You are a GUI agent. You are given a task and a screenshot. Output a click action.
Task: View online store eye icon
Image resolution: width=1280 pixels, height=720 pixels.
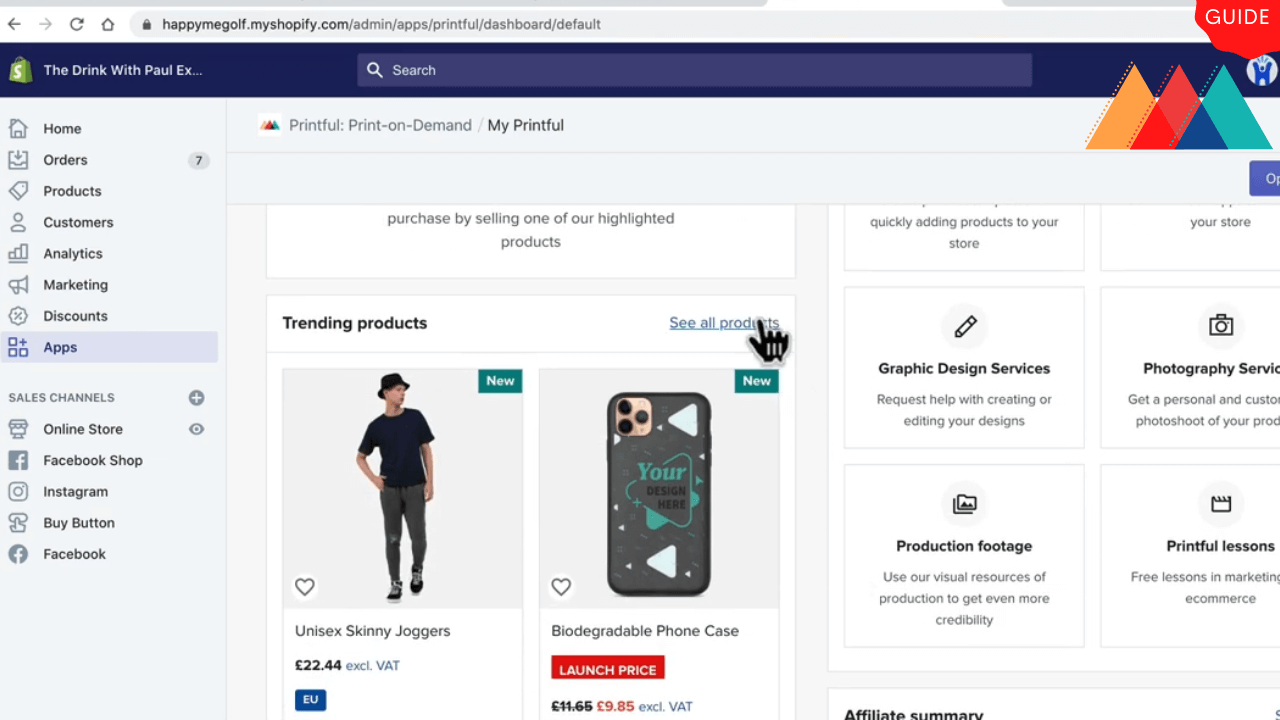(196, 429)
